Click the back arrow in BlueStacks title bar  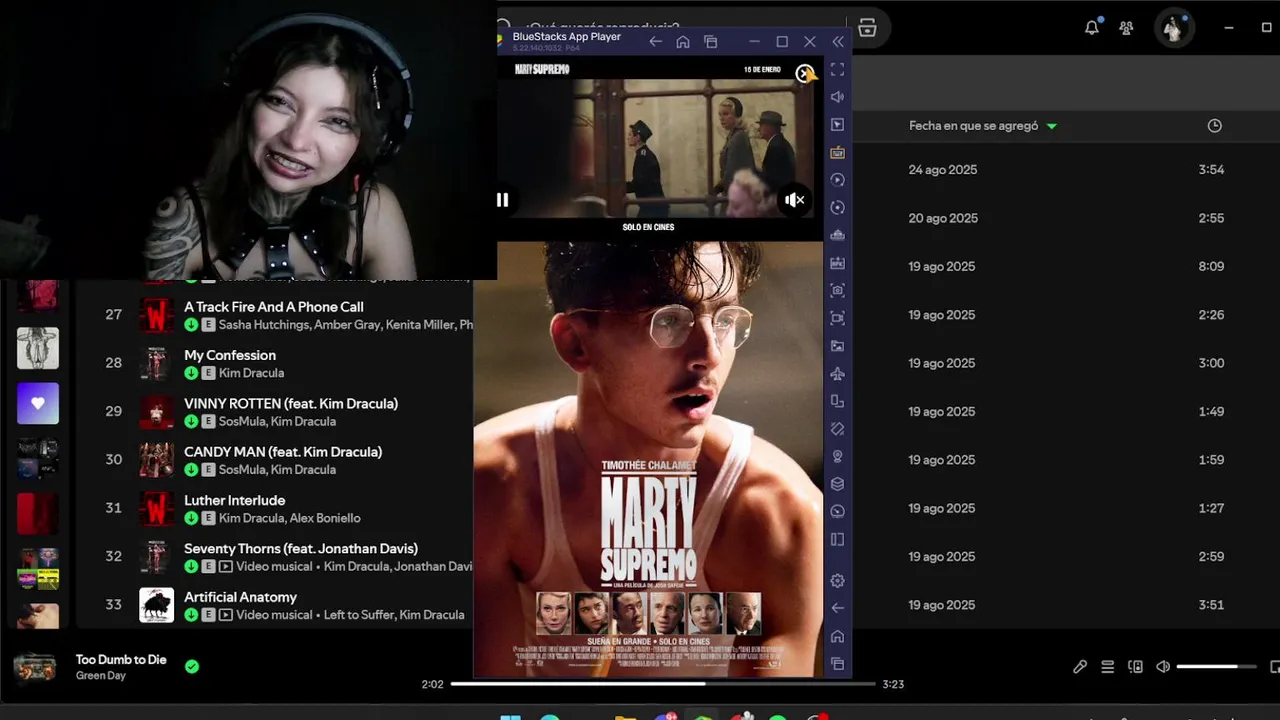pos(655,41)
